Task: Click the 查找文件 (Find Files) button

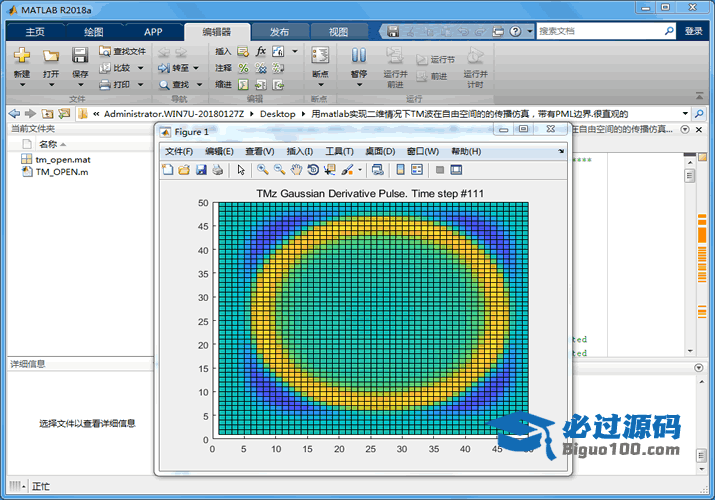Action: click(x=123, y=51)
